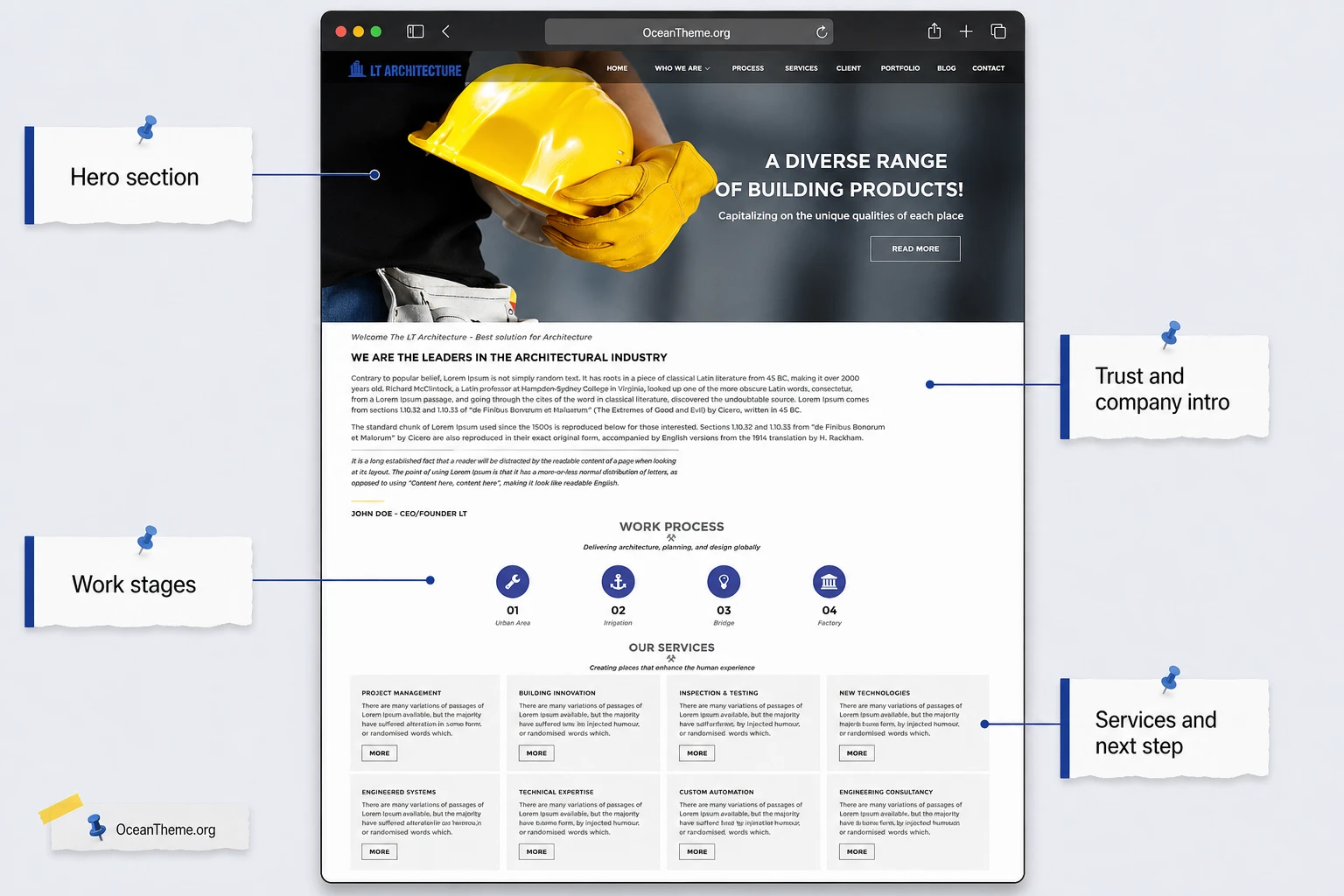
Task: Click the TECHNICAL EXPERTISE card title
Action: [x=556, y=792]
